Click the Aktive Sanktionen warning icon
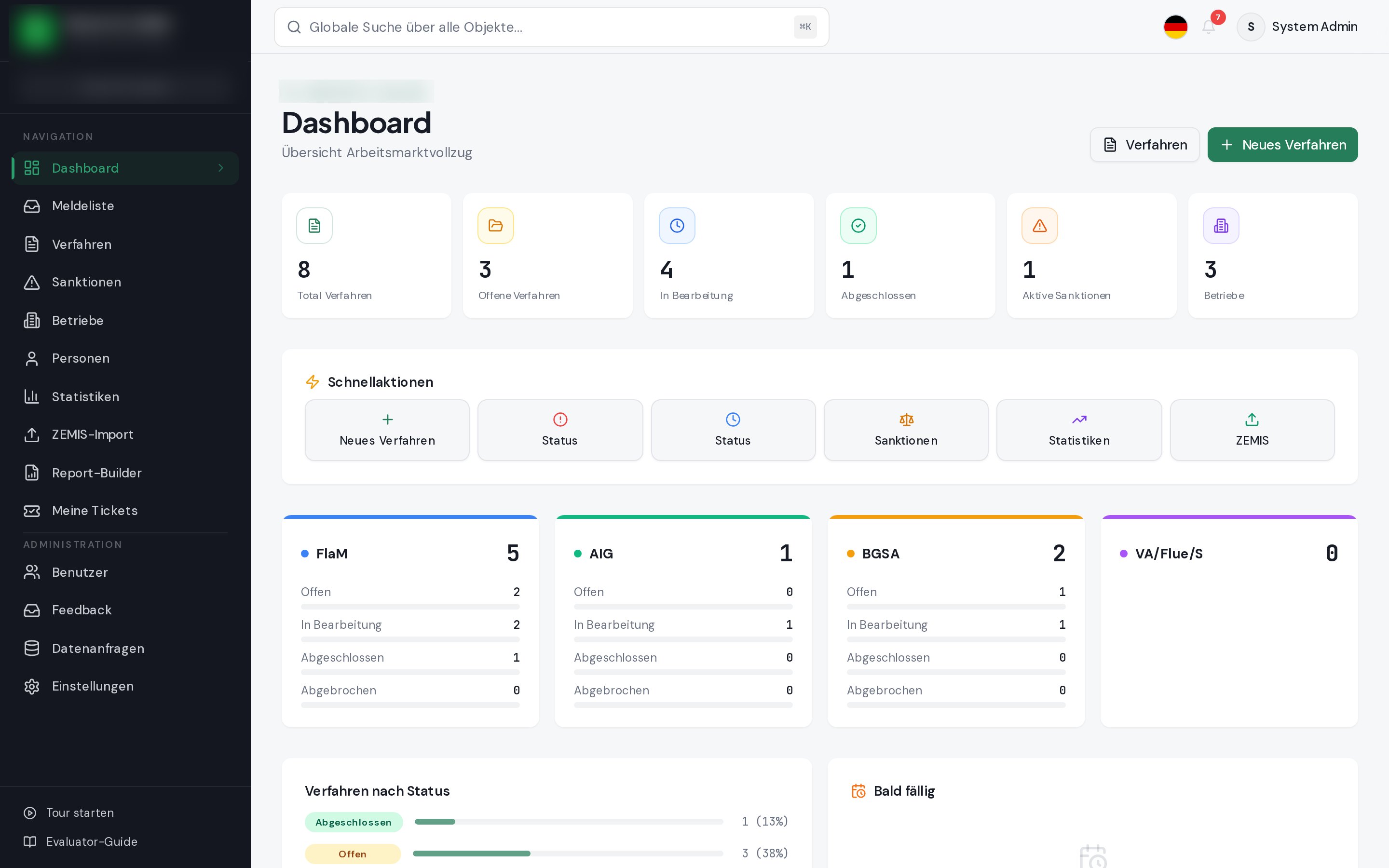 1040,226
